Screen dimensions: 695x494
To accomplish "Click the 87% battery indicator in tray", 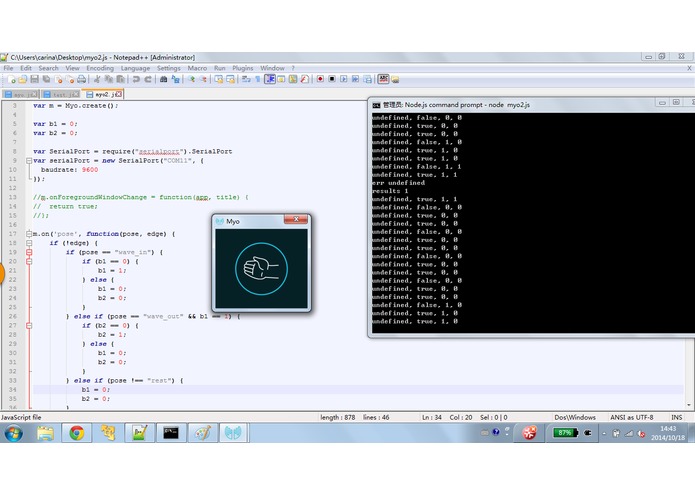I will pyautogui.click(x=565, y=432).
